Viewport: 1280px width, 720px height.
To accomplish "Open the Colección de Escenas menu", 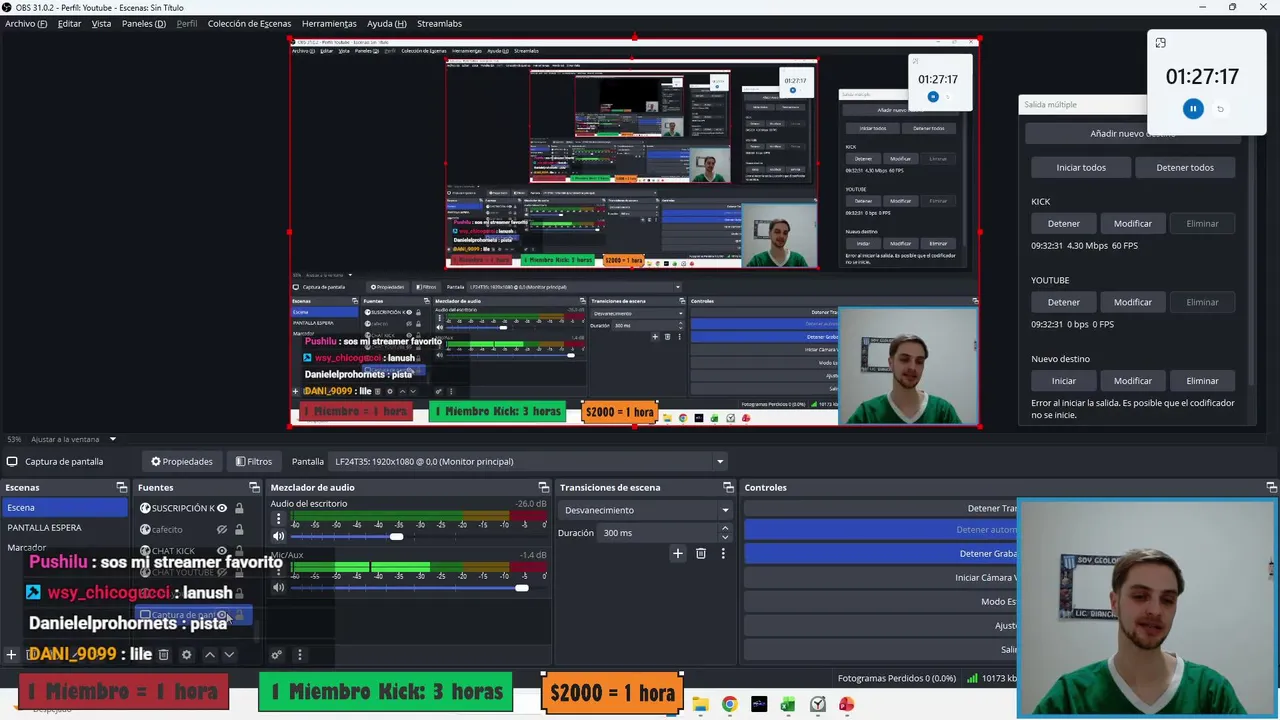I will [x=249, y=23].
